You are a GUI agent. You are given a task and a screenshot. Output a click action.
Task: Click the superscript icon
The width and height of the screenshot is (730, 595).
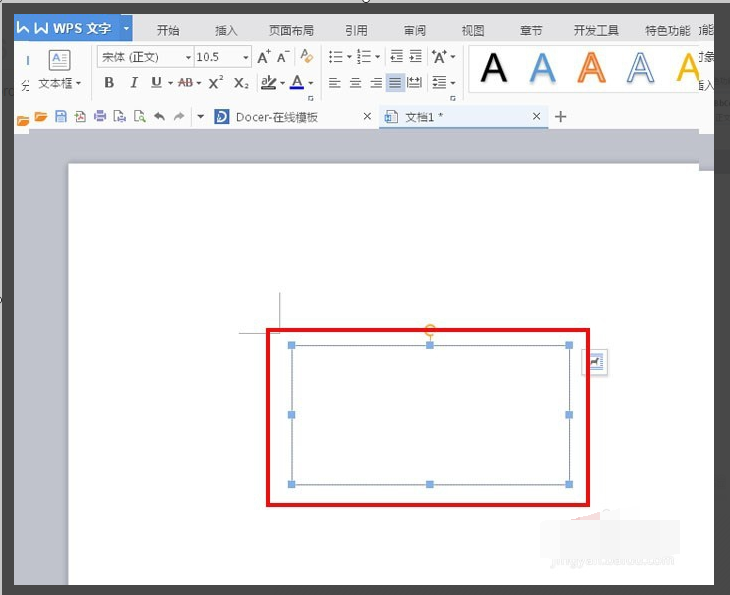[x=216, y=83]
